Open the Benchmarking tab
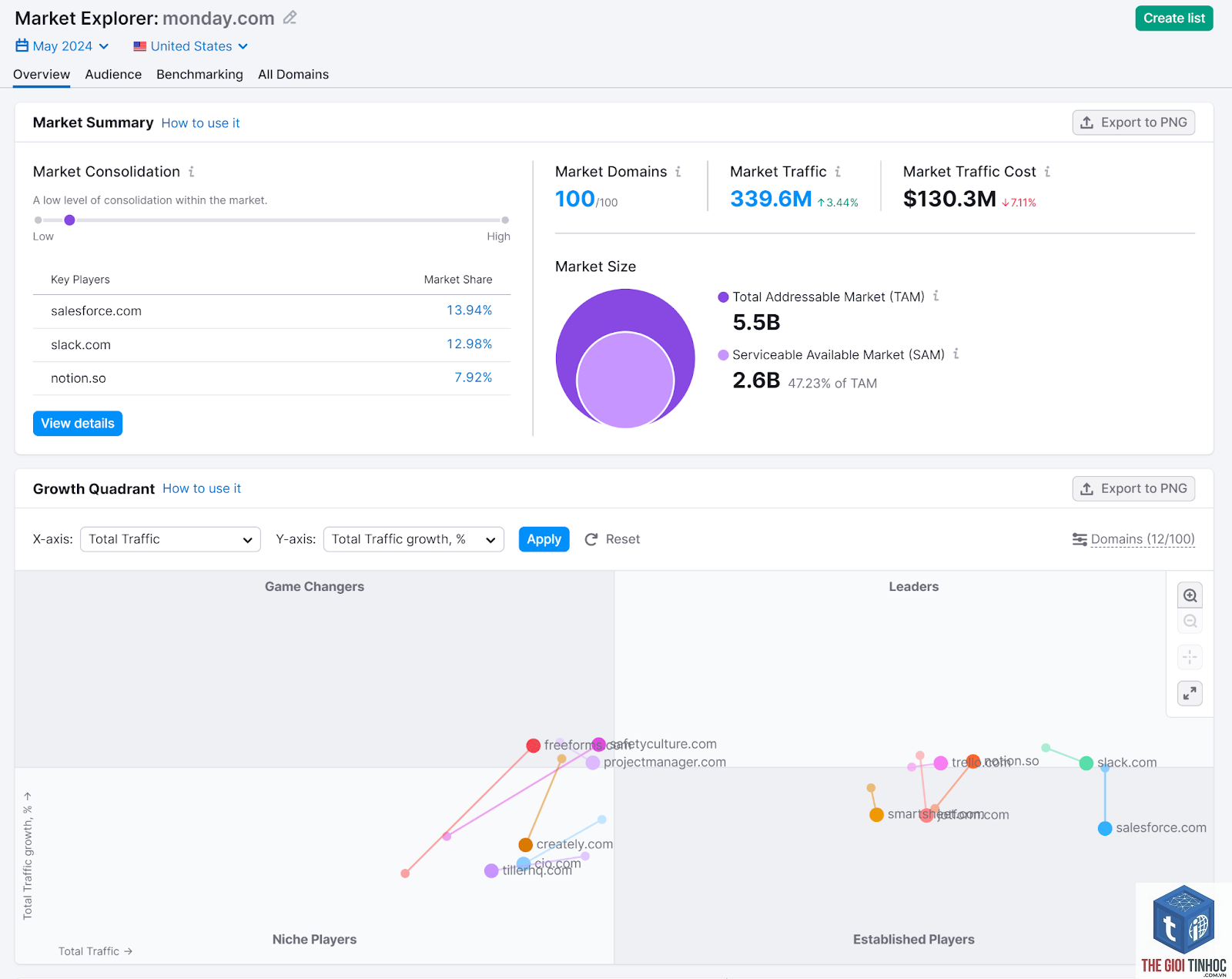1232x979 pixels. (199, 75)
